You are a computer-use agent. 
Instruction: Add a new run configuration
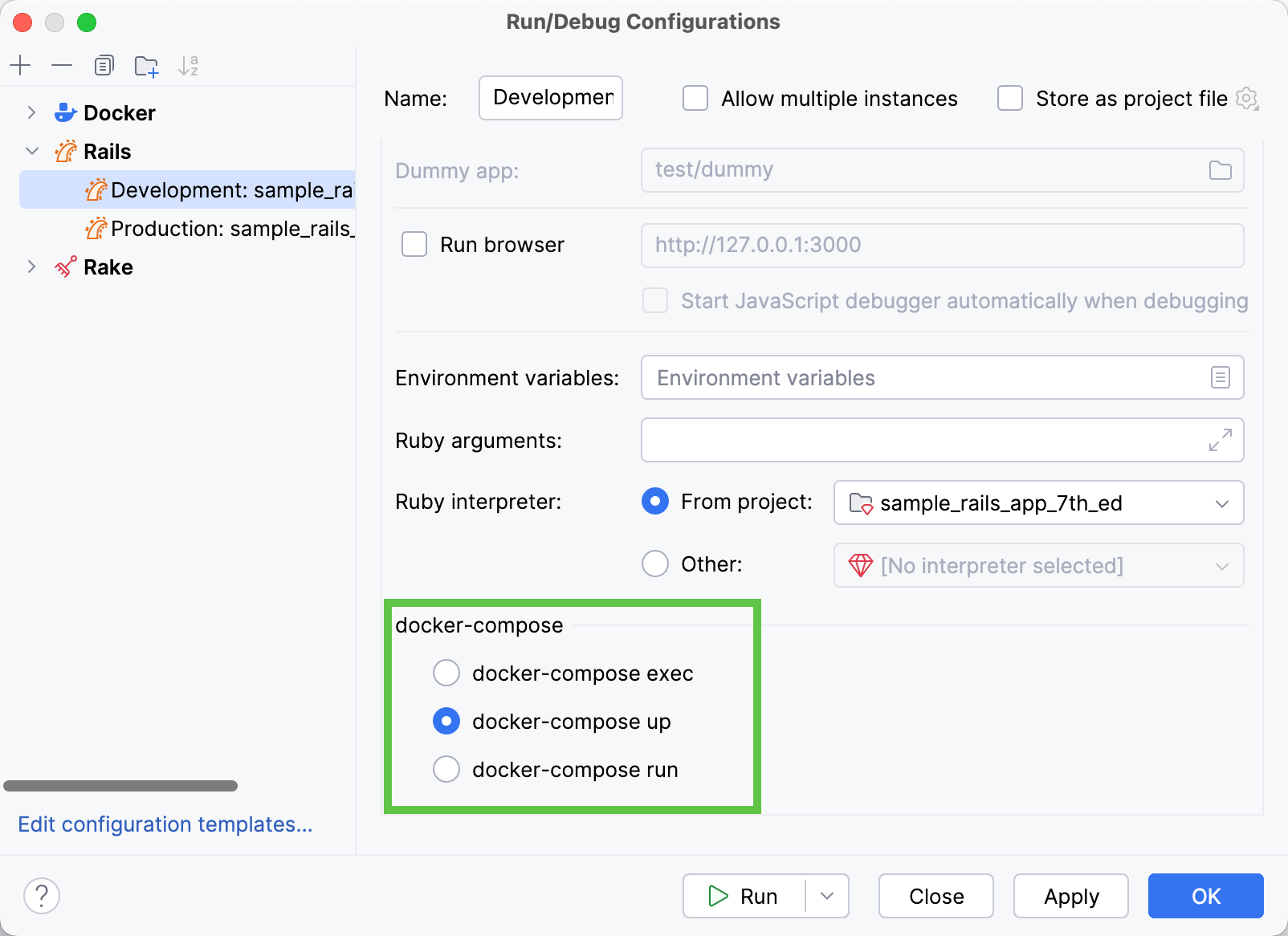click(x=20, y=65)
